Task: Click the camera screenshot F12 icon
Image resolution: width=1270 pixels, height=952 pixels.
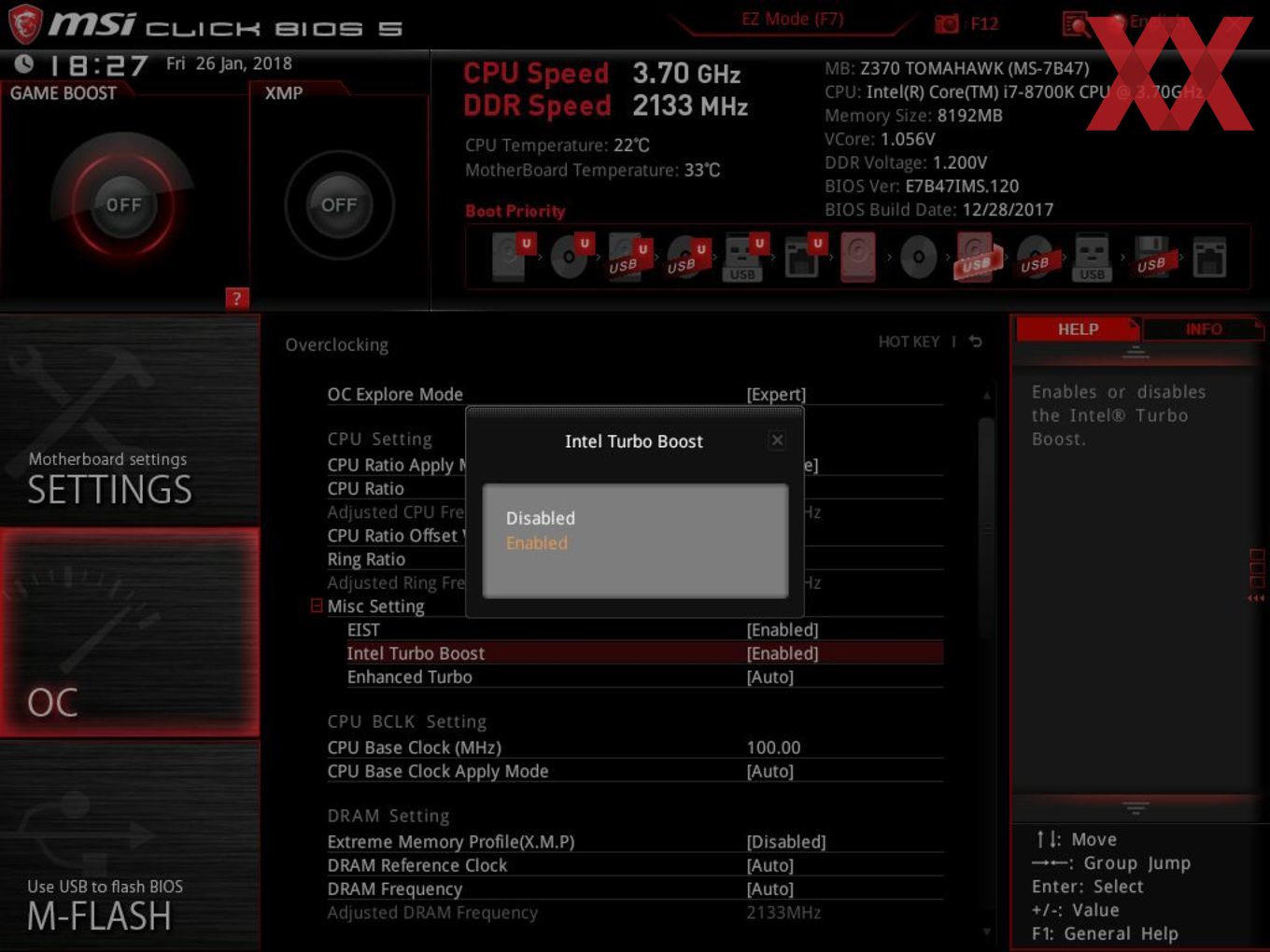Action: point(947,23)
